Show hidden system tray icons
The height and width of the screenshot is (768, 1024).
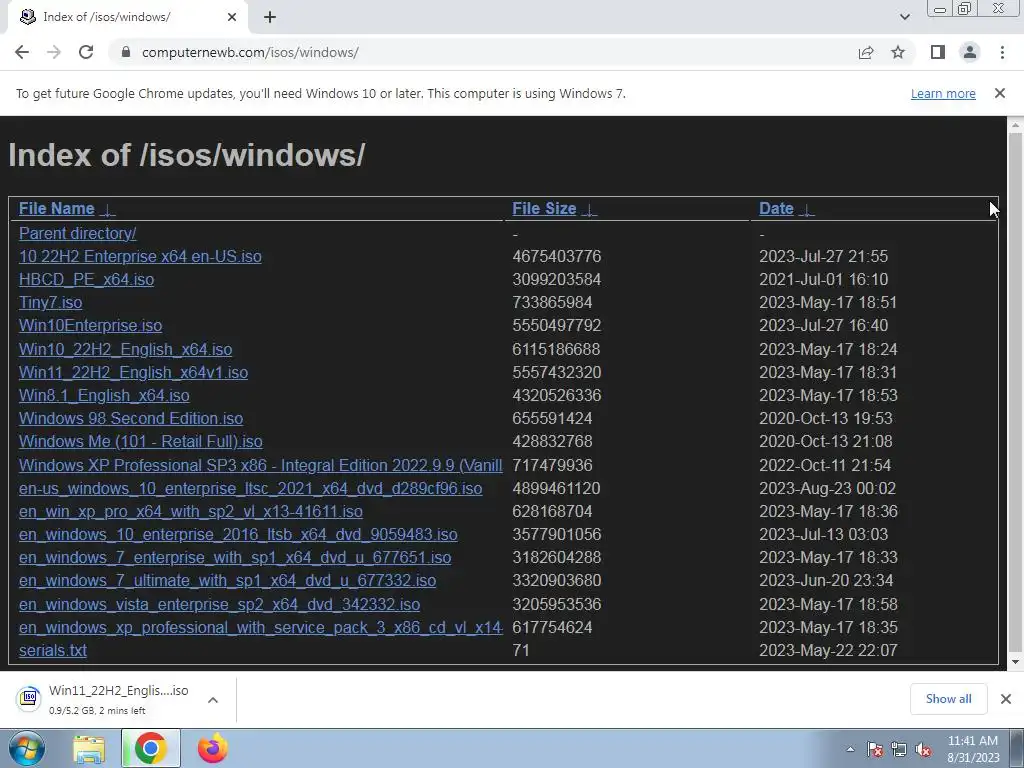pyautogui.click(x=850, y=749)
